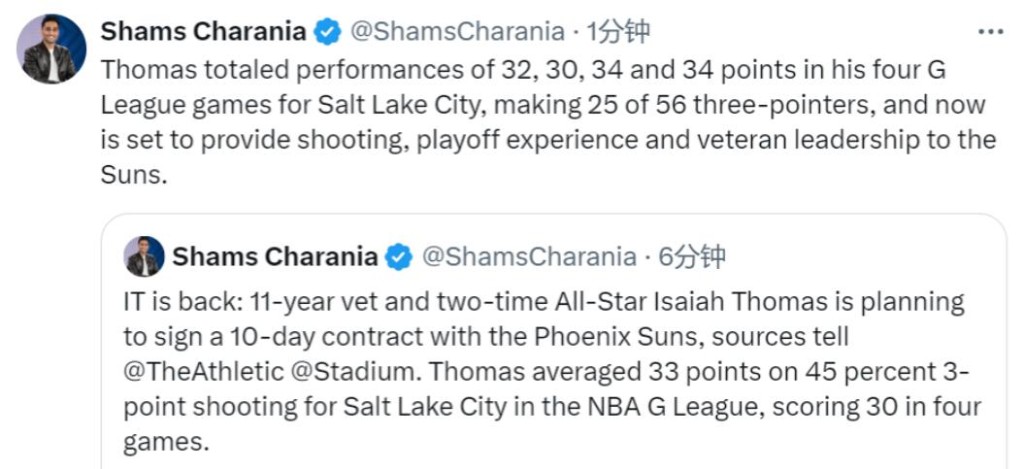Visit the top @ShamsCharania handle link
Viewport: 1024px width, 469px height.
(458, 31)
